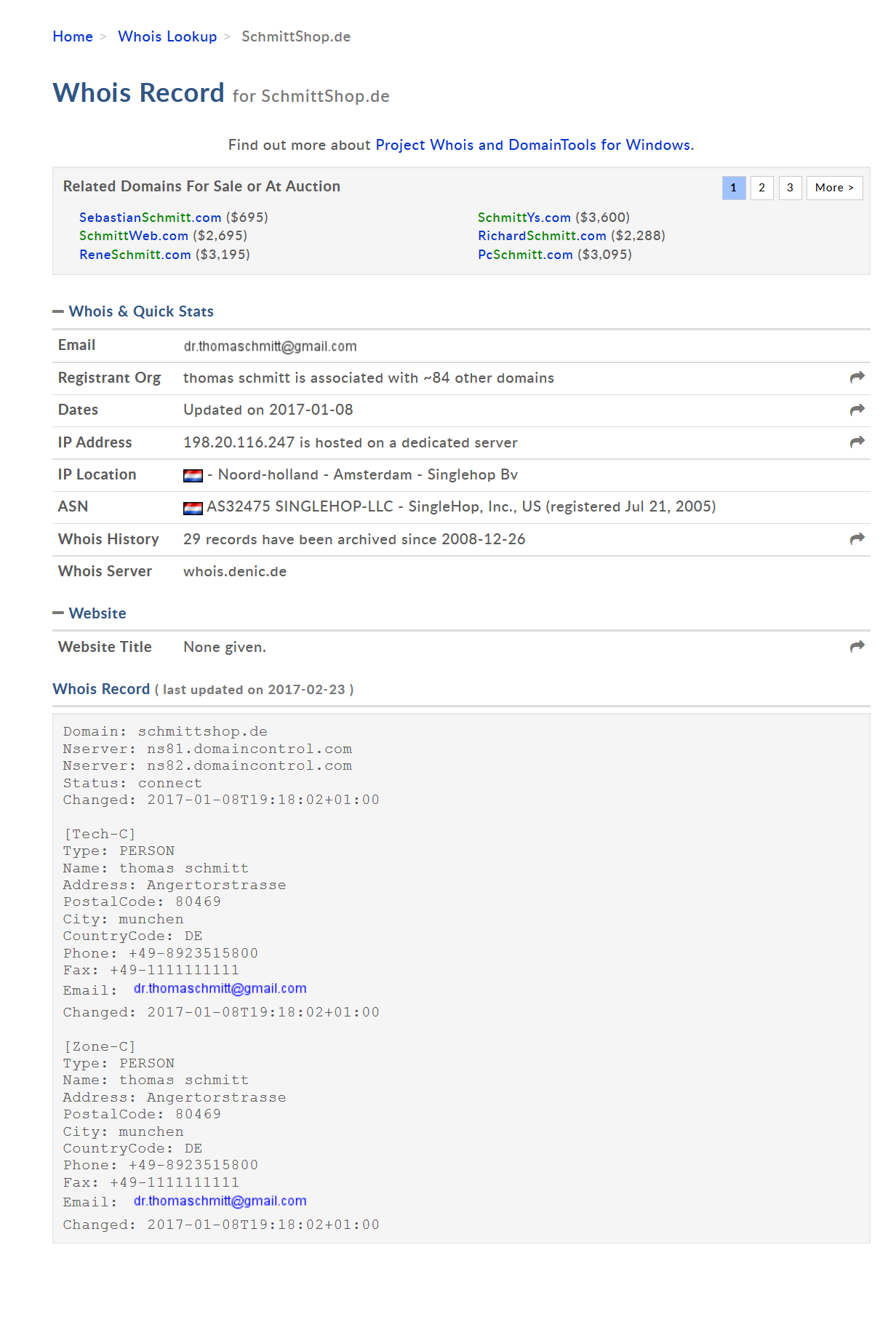The image size is (896, 1341).
Task: Open PcSchmitt.com domain listing
Action: [x=525, y=255]
